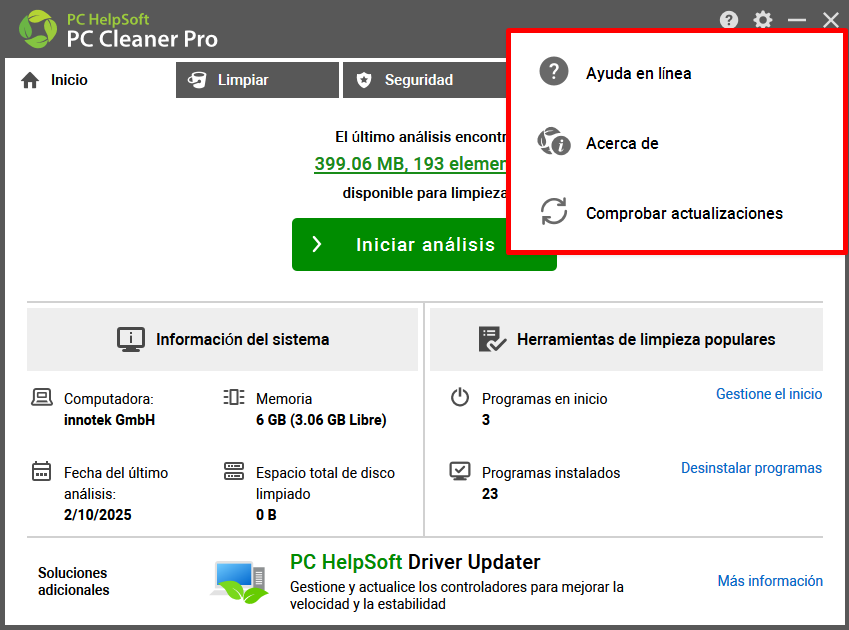The image size is (849, 630).
Task: Click the power icon next to Programas en inicio
Action: 460,397
